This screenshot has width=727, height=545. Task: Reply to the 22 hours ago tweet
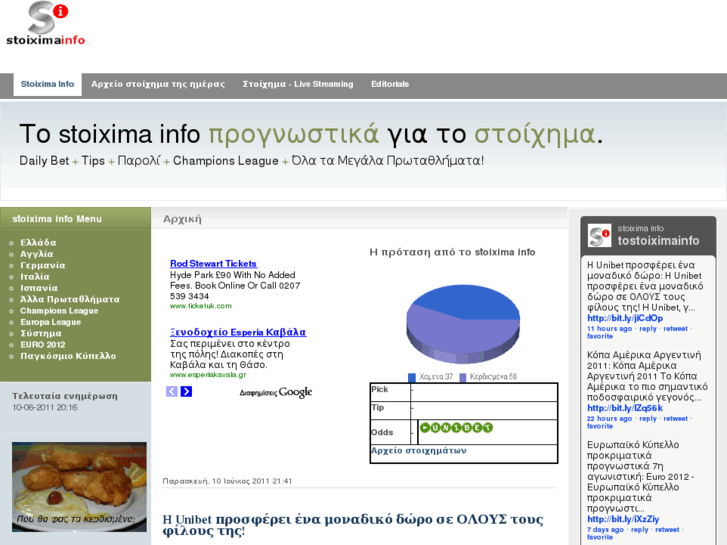648,418
